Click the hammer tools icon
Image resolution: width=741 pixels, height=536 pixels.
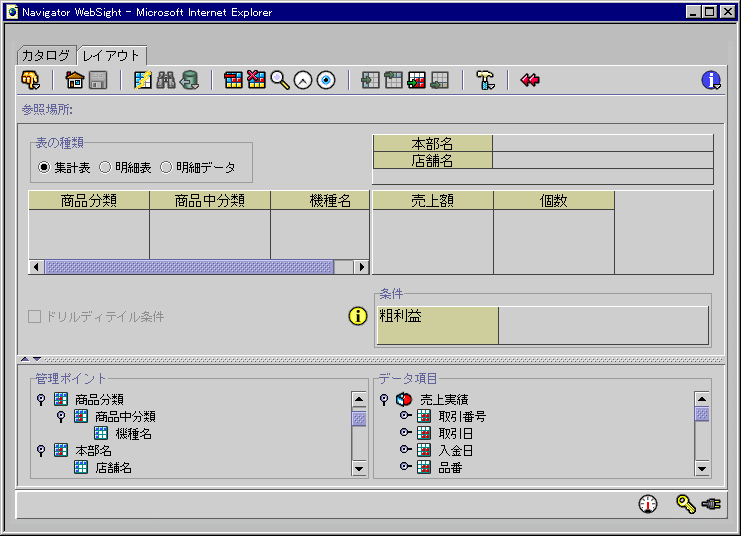(485, 80)
